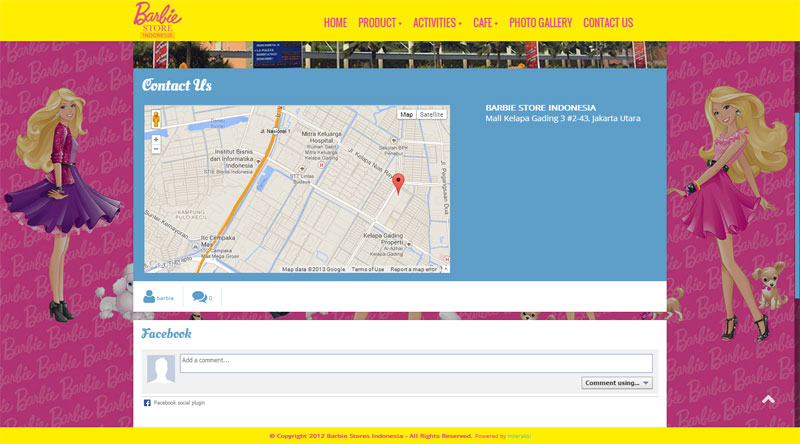800x444 pixels.
Task: Zoom in on the map
Action: tap(156, 139)
